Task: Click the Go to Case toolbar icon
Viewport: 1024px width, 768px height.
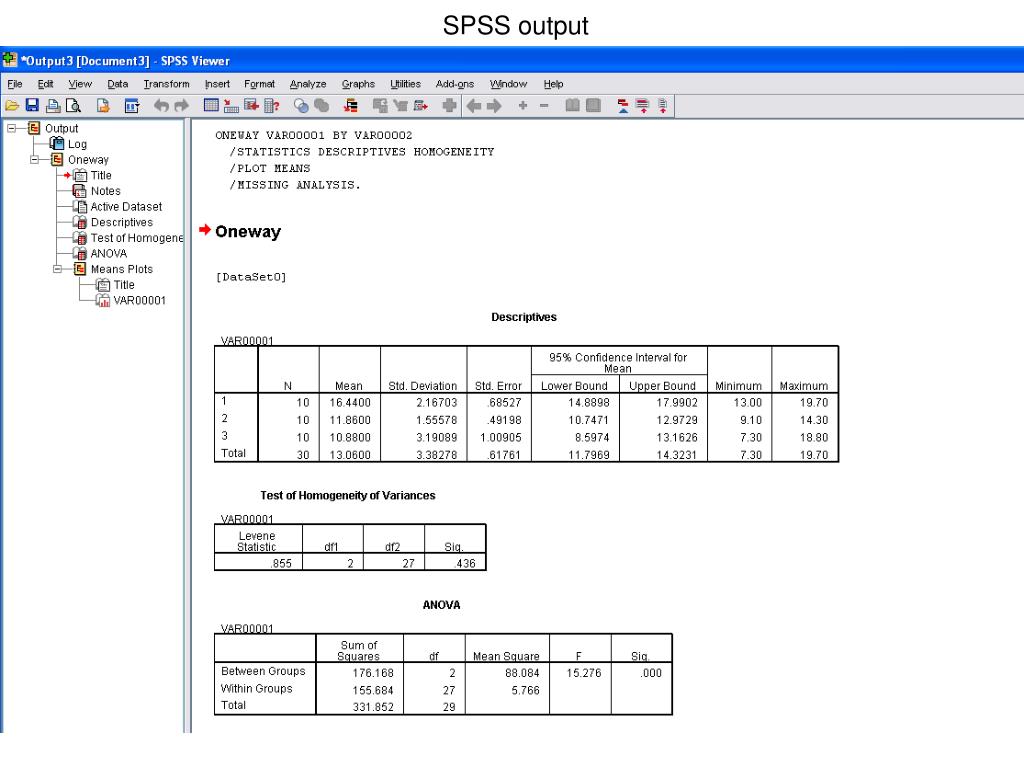Action: coord(231,105)
